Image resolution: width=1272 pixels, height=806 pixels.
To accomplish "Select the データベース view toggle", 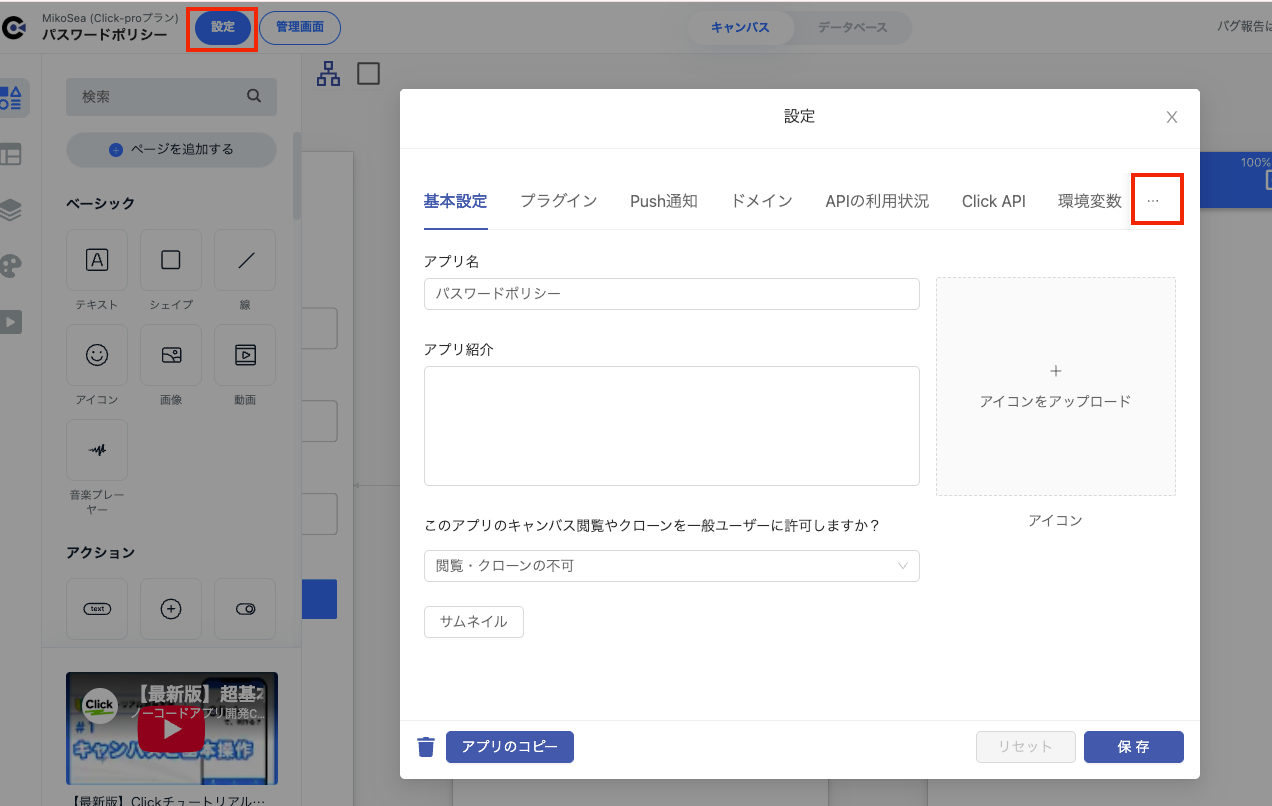I will coord(852,27).
